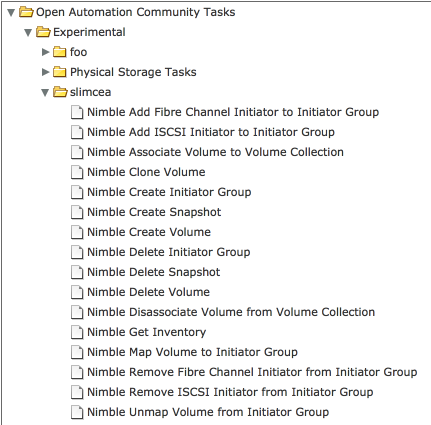Image resolution: width=431 pixels, height=425 pixels.
Task: Select Nimble Create Volume task
Action: [x=149, y=232]
